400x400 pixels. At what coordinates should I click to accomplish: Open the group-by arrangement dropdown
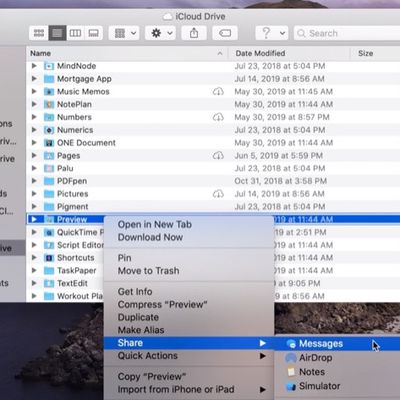click(x=124, y=33)
